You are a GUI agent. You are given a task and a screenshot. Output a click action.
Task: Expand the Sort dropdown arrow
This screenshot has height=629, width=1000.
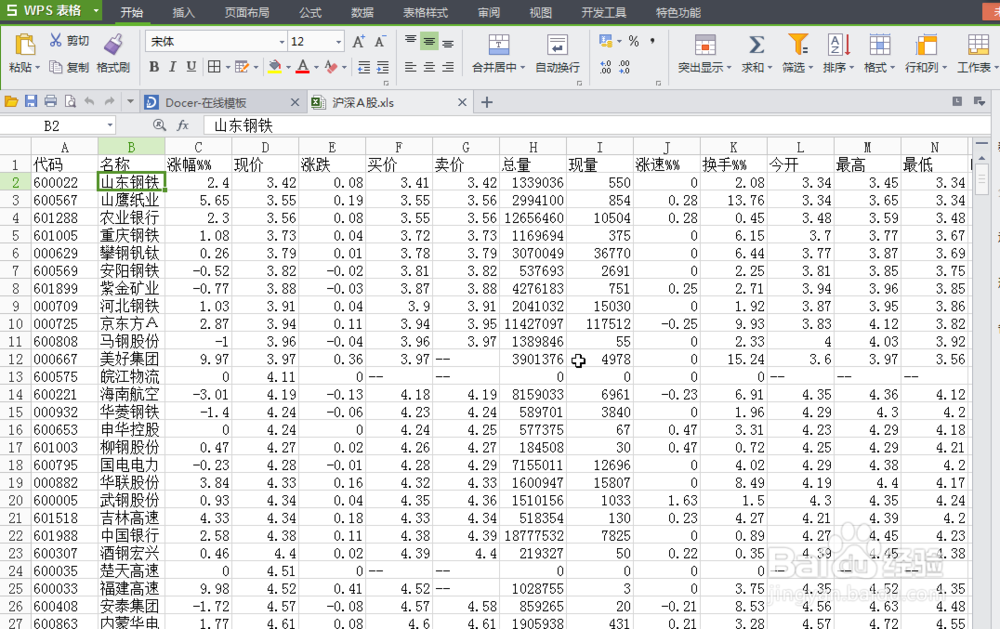(x=851, y=68)
